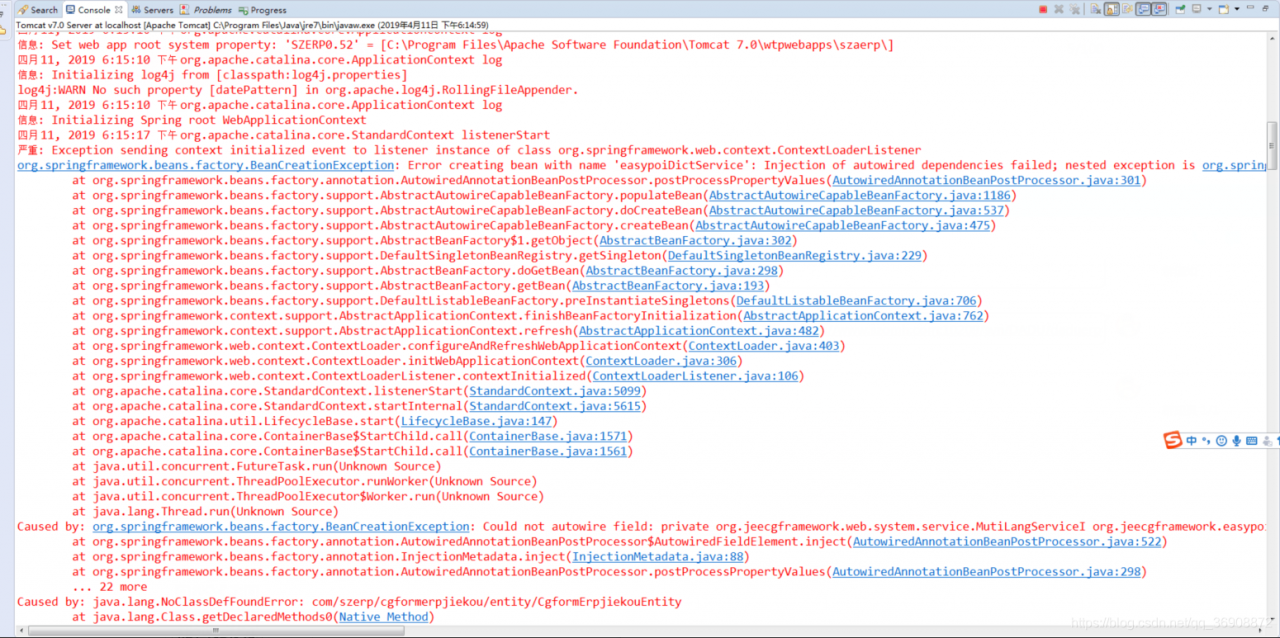Click the console vertical scrollbar
The image size is (1280, 638).
coord(1272,300)
